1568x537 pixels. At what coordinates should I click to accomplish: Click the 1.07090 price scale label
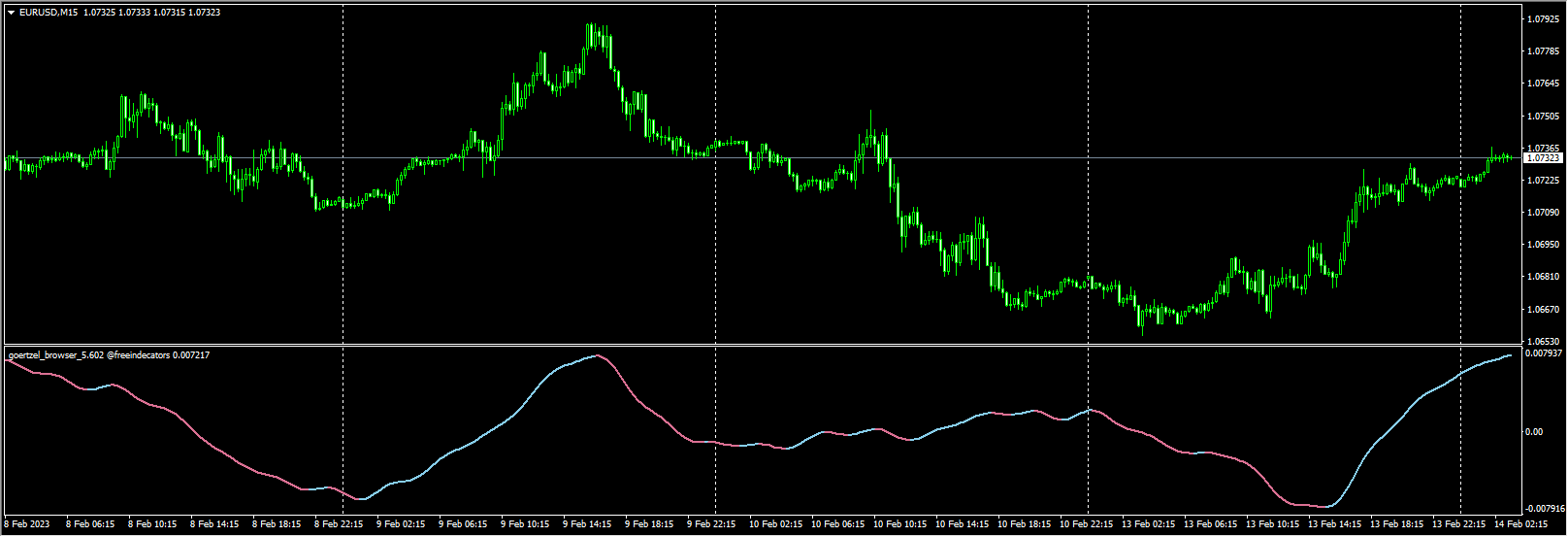(1543, 213)
